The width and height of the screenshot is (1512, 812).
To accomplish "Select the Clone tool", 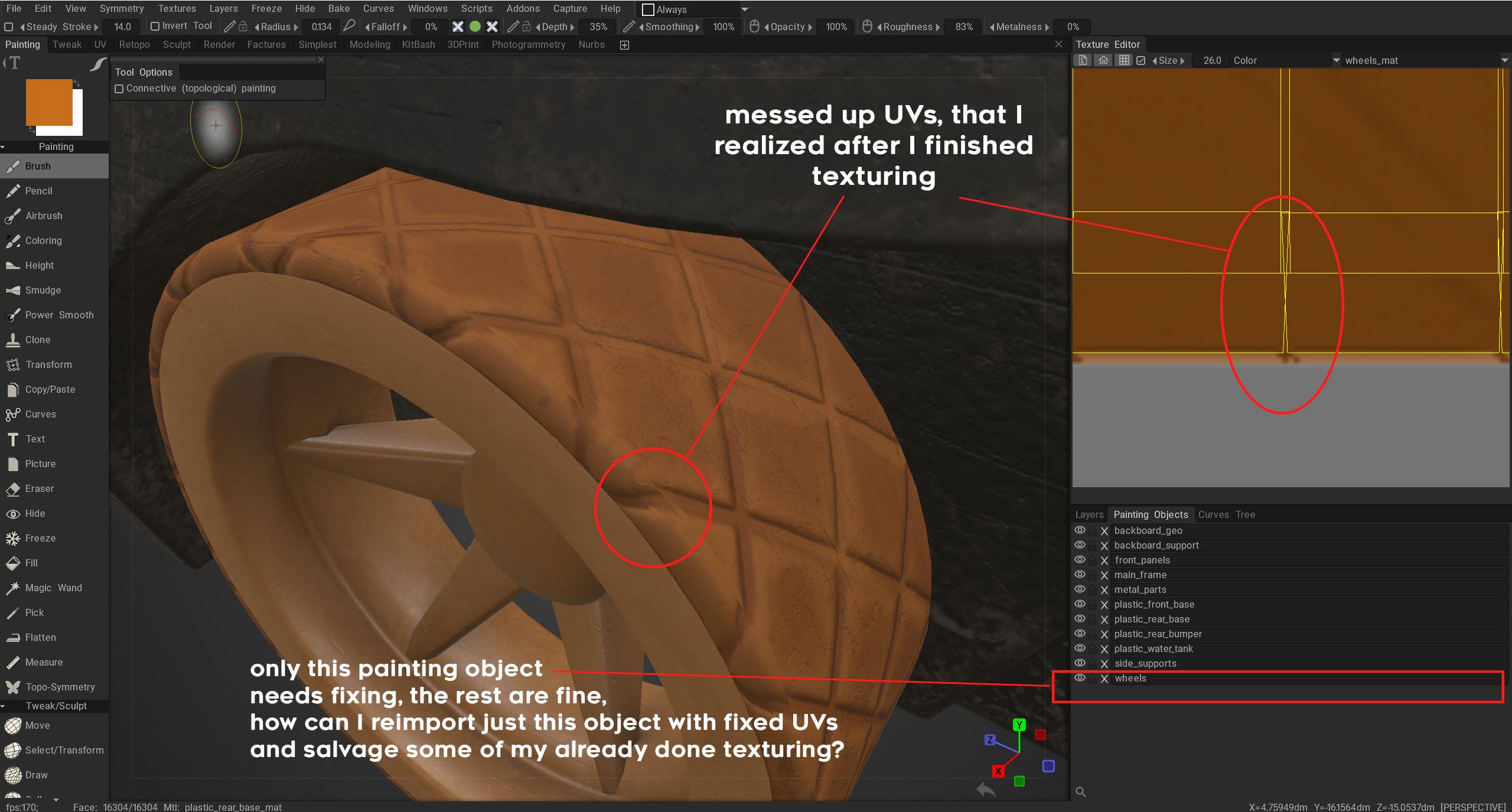I will (x=37, y=340).
